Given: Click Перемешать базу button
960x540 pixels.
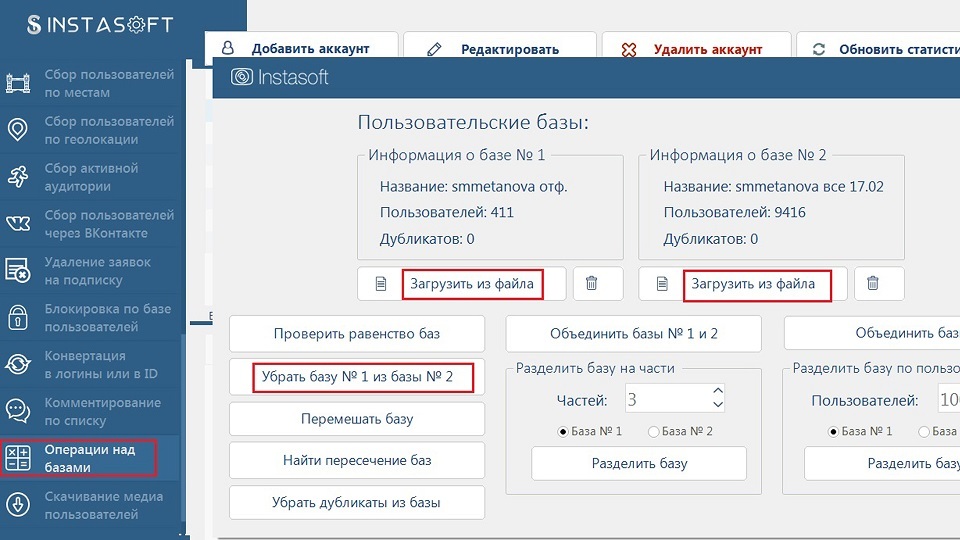Looking at the screenshot, I should coord(357,419).
